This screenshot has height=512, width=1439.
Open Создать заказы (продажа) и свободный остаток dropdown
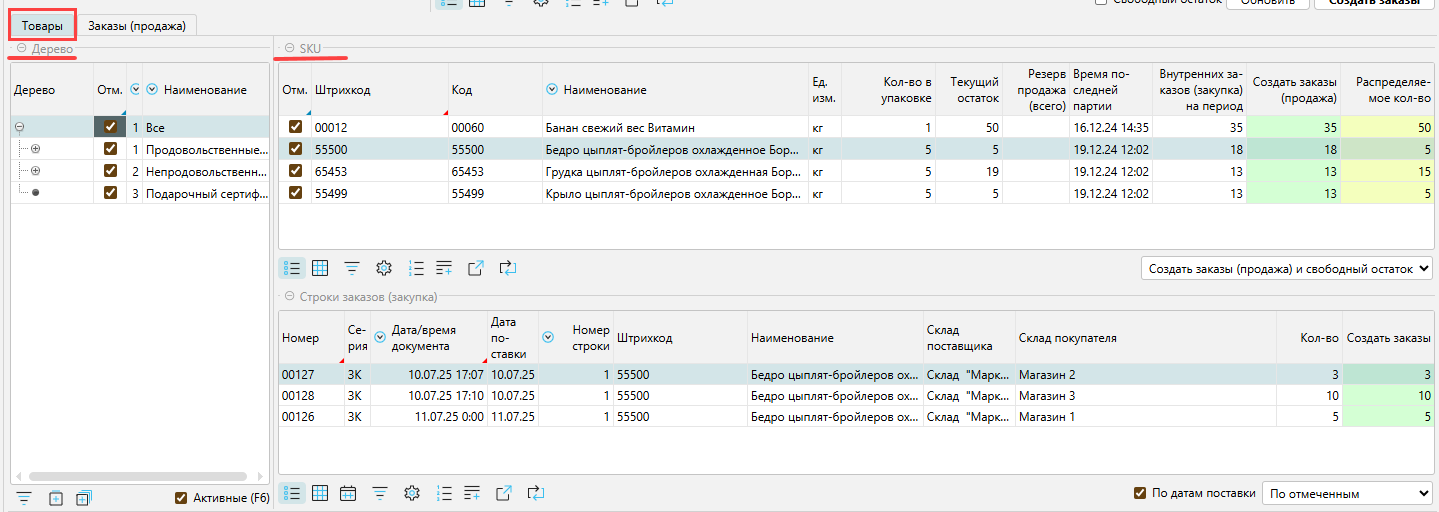point(1286,269)
